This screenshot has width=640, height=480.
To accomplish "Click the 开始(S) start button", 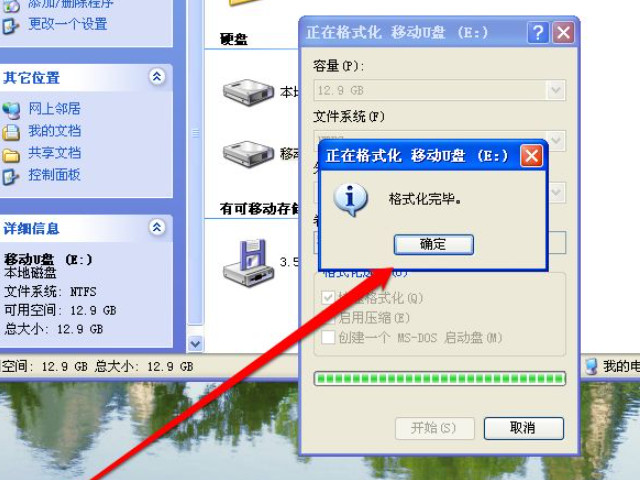I will [x=435, y=428].
